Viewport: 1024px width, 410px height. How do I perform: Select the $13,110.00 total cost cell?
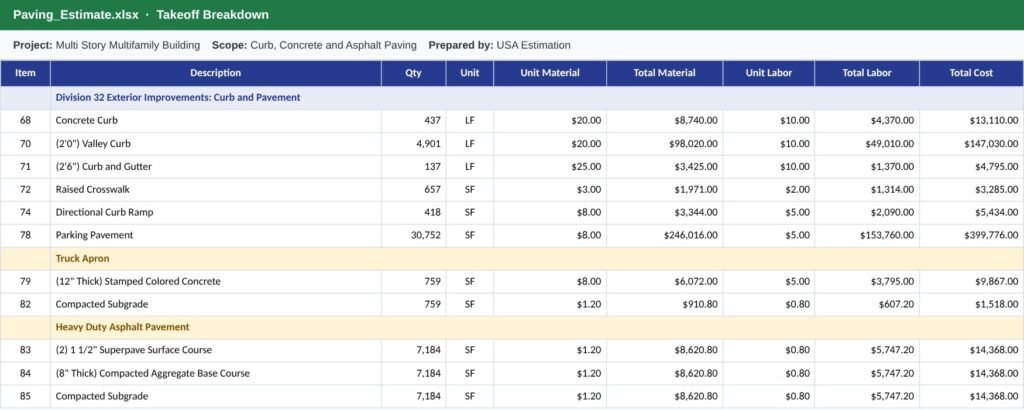[x=971, y=121]
